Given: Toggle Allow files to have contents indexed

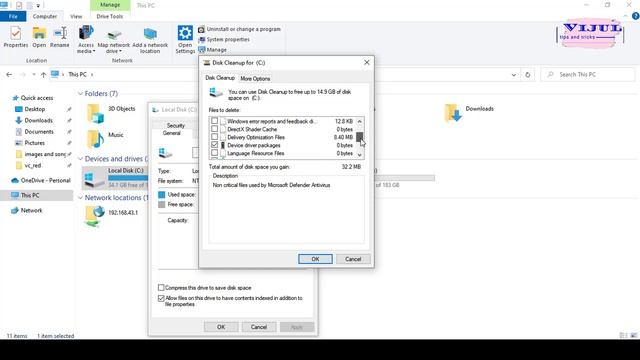Looking at the screenshot, I should click(x=161, y=298).
